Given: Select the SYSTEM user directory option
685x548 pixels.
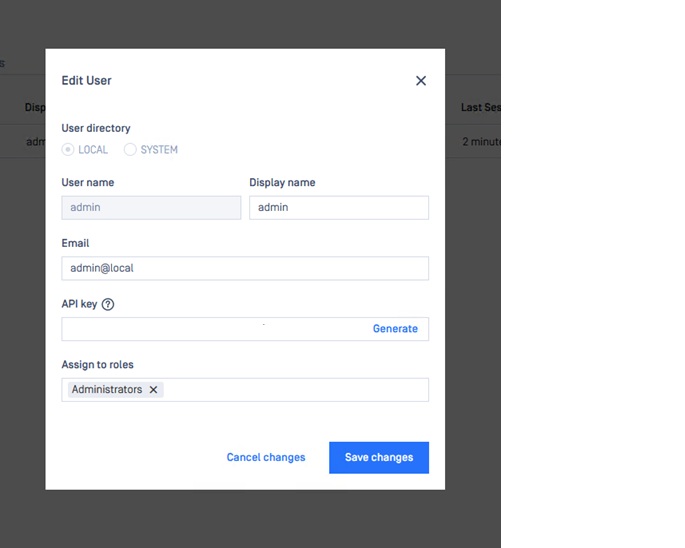Looking at the screenshot, I should point(130,149).
